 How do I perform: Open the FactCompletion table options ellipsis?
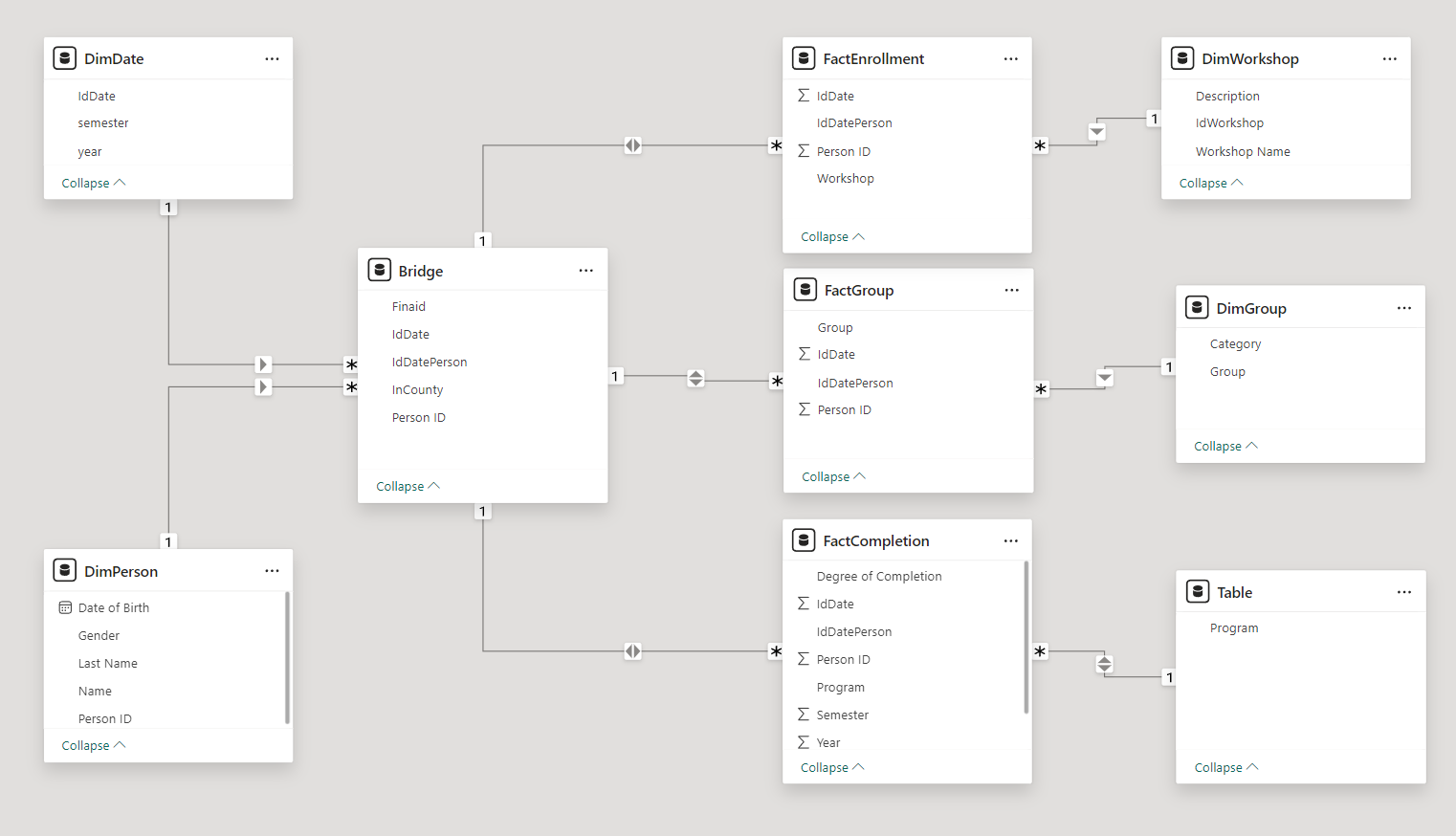(x=1010, y=541)
